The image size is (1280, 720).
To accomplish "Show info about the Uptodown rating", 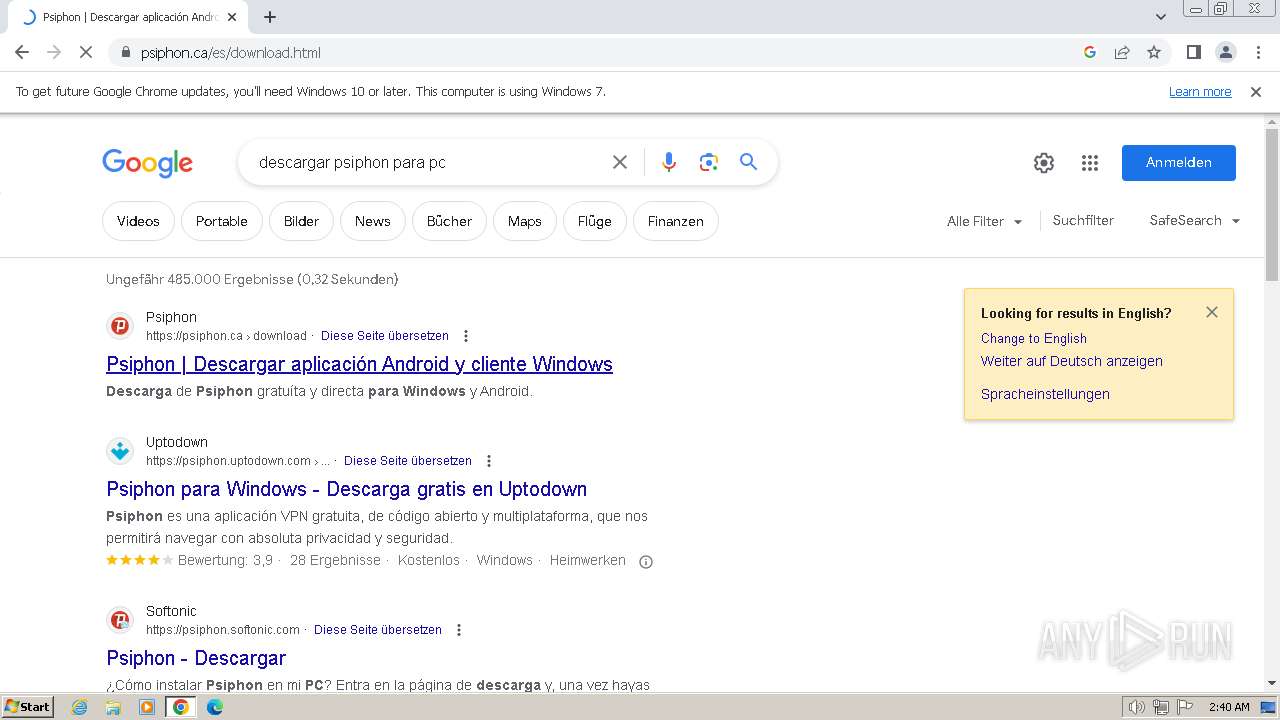I will coord(646,561).
